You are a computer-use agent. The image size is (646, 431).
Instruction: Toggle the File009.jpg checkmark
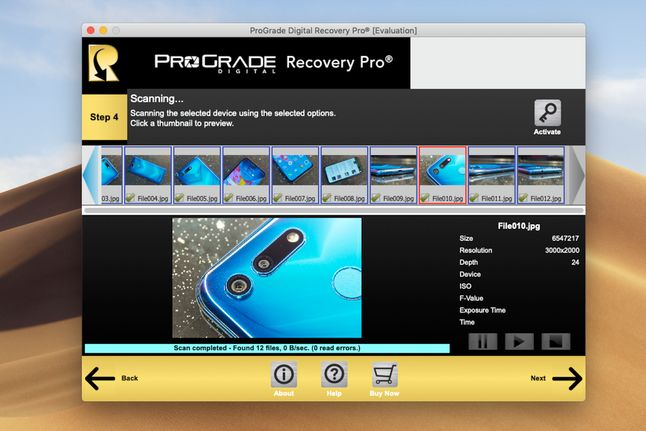pos(376,198)
